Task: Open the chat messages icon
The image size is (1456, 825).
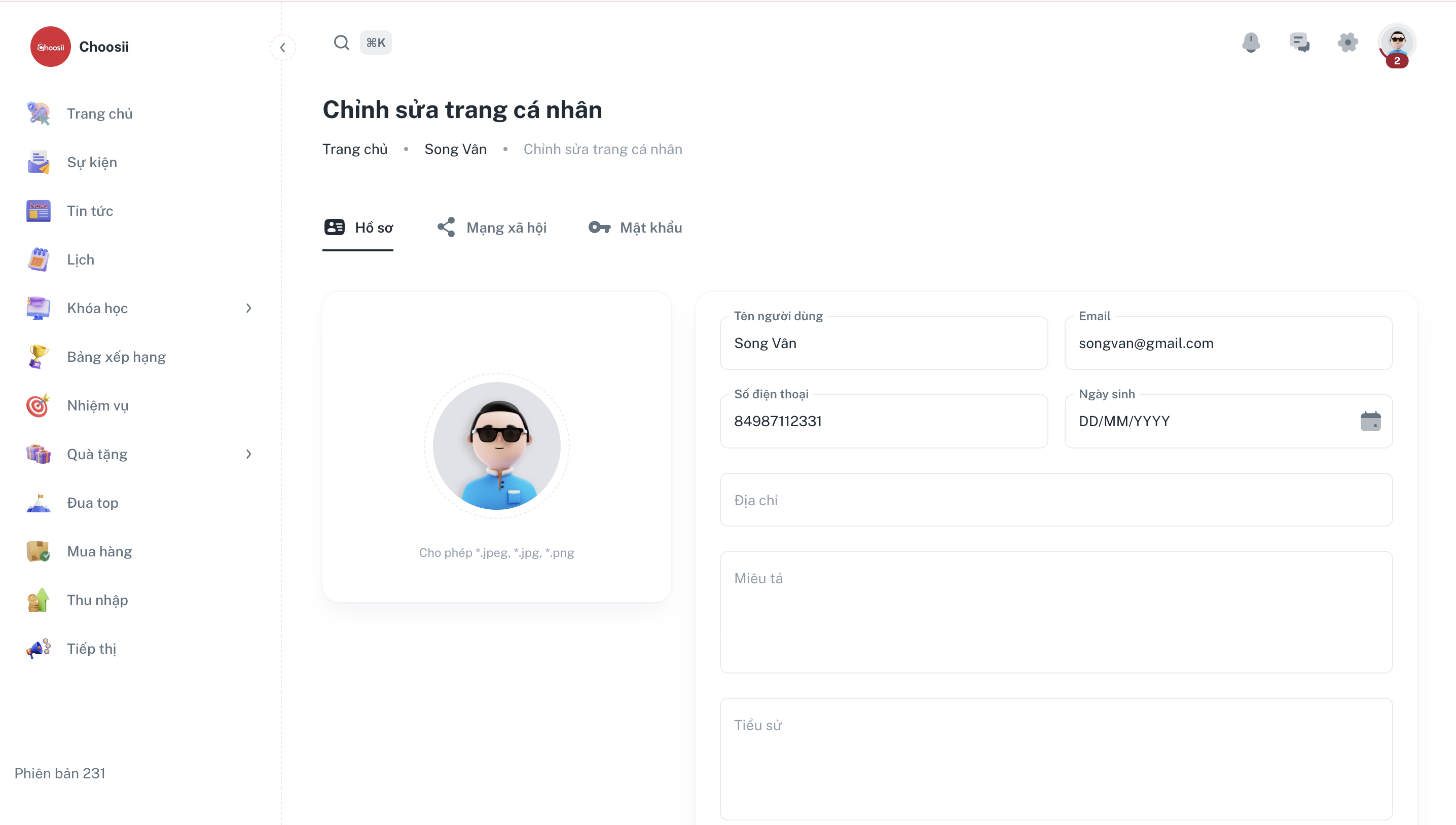Action: (1299, 43)
